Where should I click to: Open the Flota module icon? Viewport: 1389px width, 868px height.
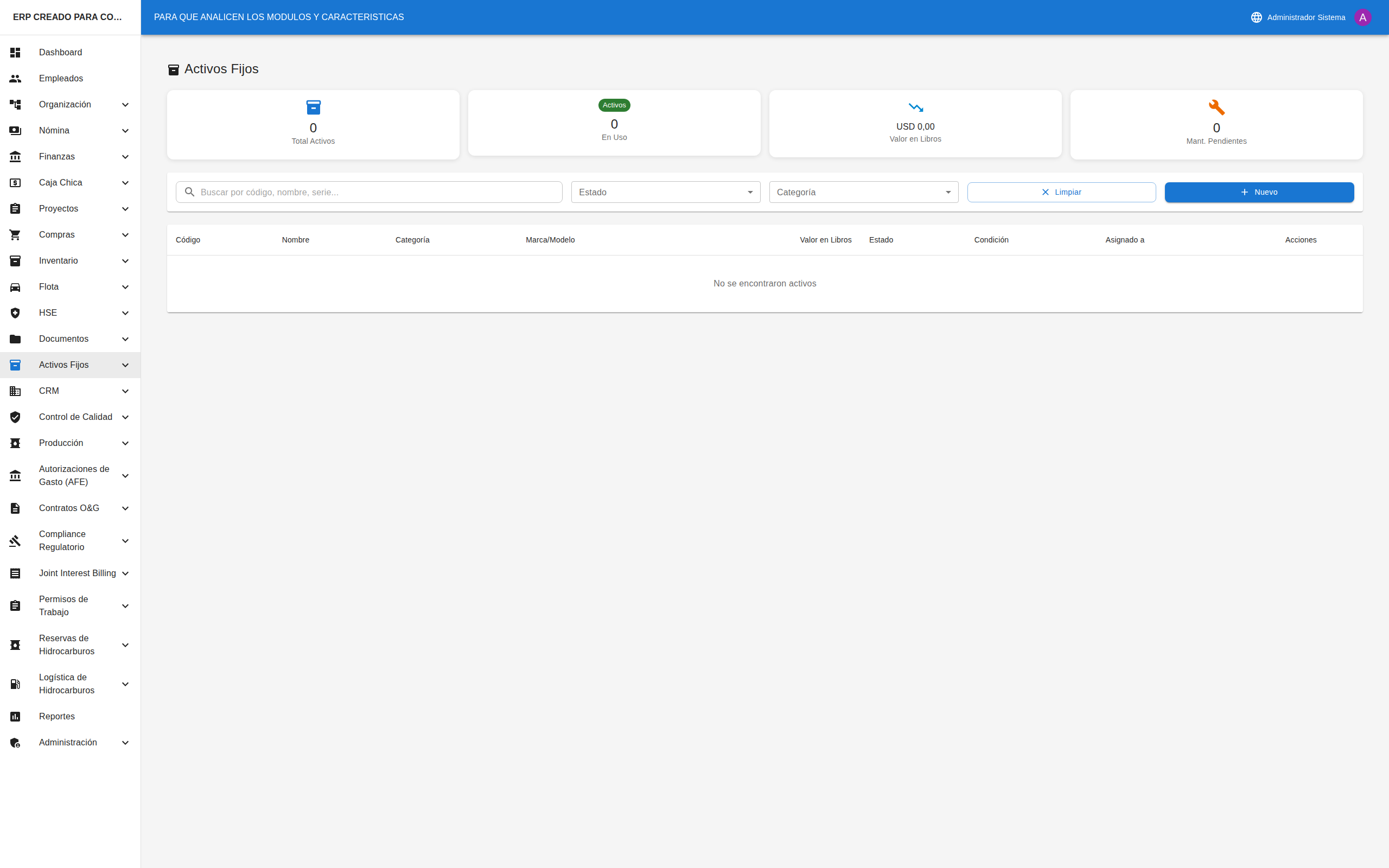(x=15, y=286)
